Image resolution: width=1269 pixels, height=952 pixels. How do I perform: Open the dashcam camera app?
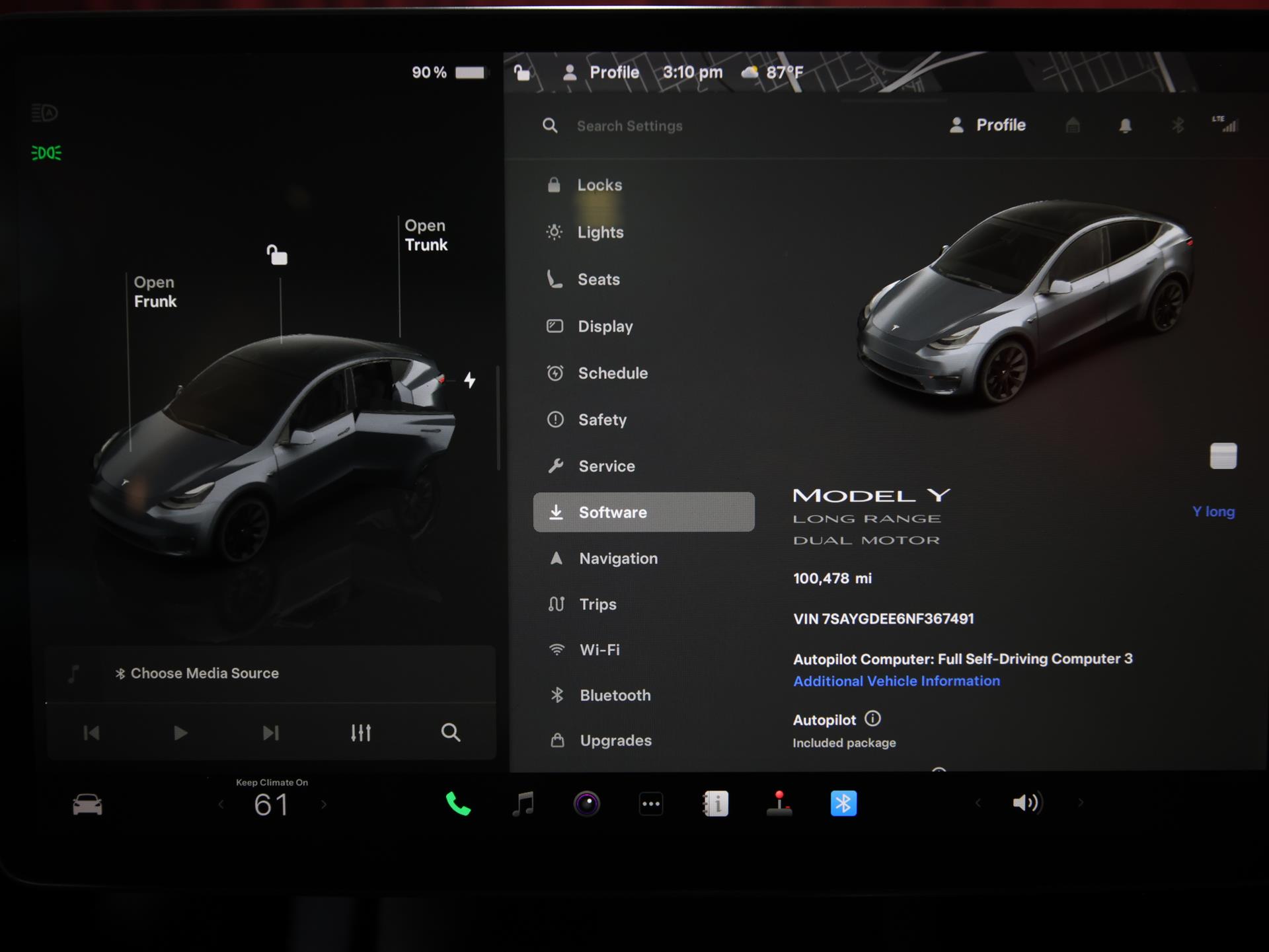pyautogui.click(x=586, y=804)
